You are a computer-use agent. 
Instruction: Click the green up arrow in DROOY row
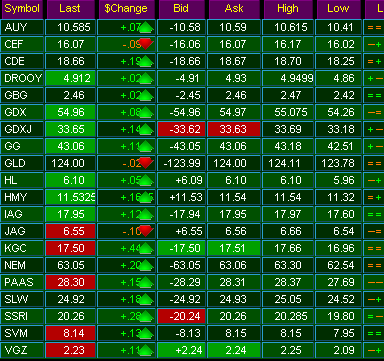pyautogui.click(x=146, y=78)
